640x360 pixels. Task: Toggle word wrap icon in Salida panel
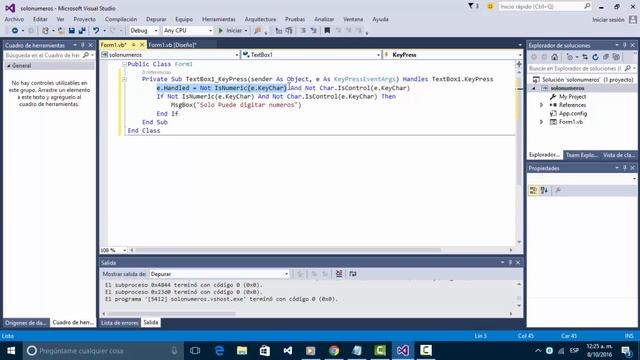coord(353,274)
